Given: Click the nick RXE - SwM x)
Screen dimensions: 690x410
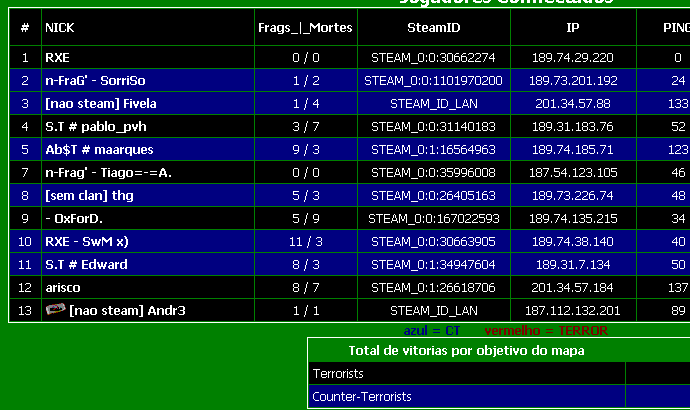Looking at the screenshot, I should click(x=87, y=242).
